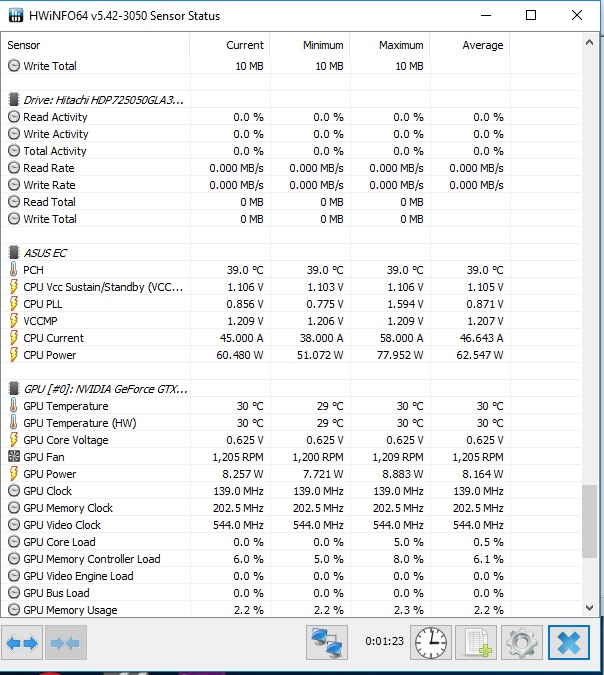Screen dimensions: 604x675
Task: Click the Average column header
Action: click(x=482, y=45)
